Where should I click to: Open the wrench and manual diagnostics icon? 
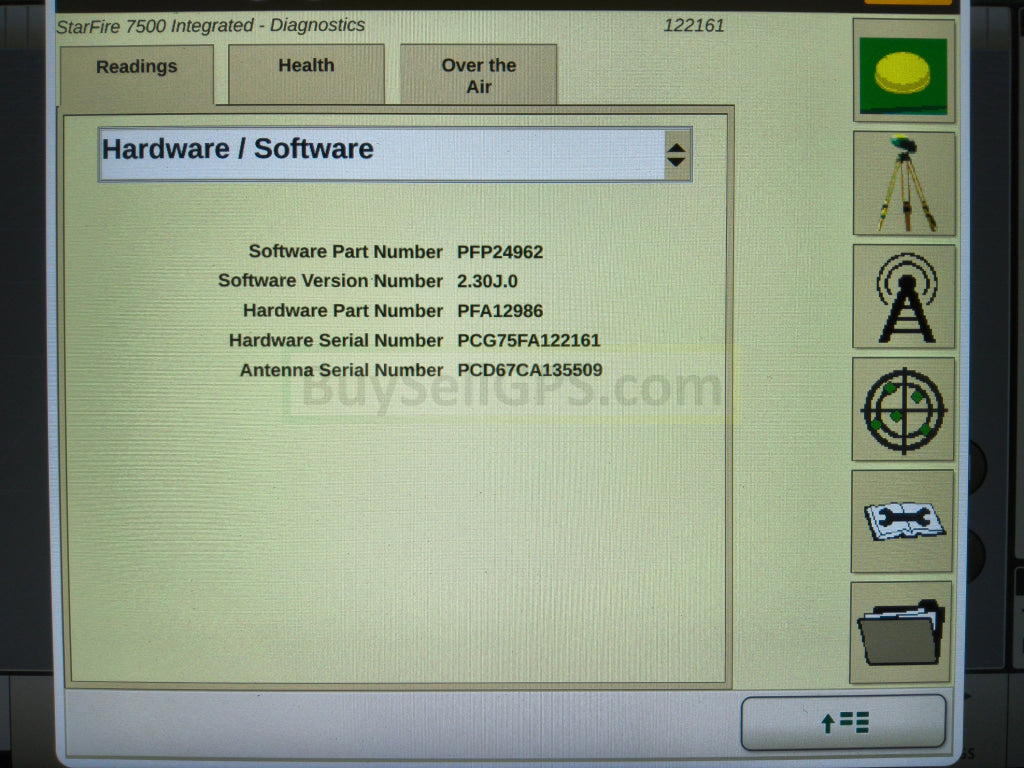tap(902, 521)
